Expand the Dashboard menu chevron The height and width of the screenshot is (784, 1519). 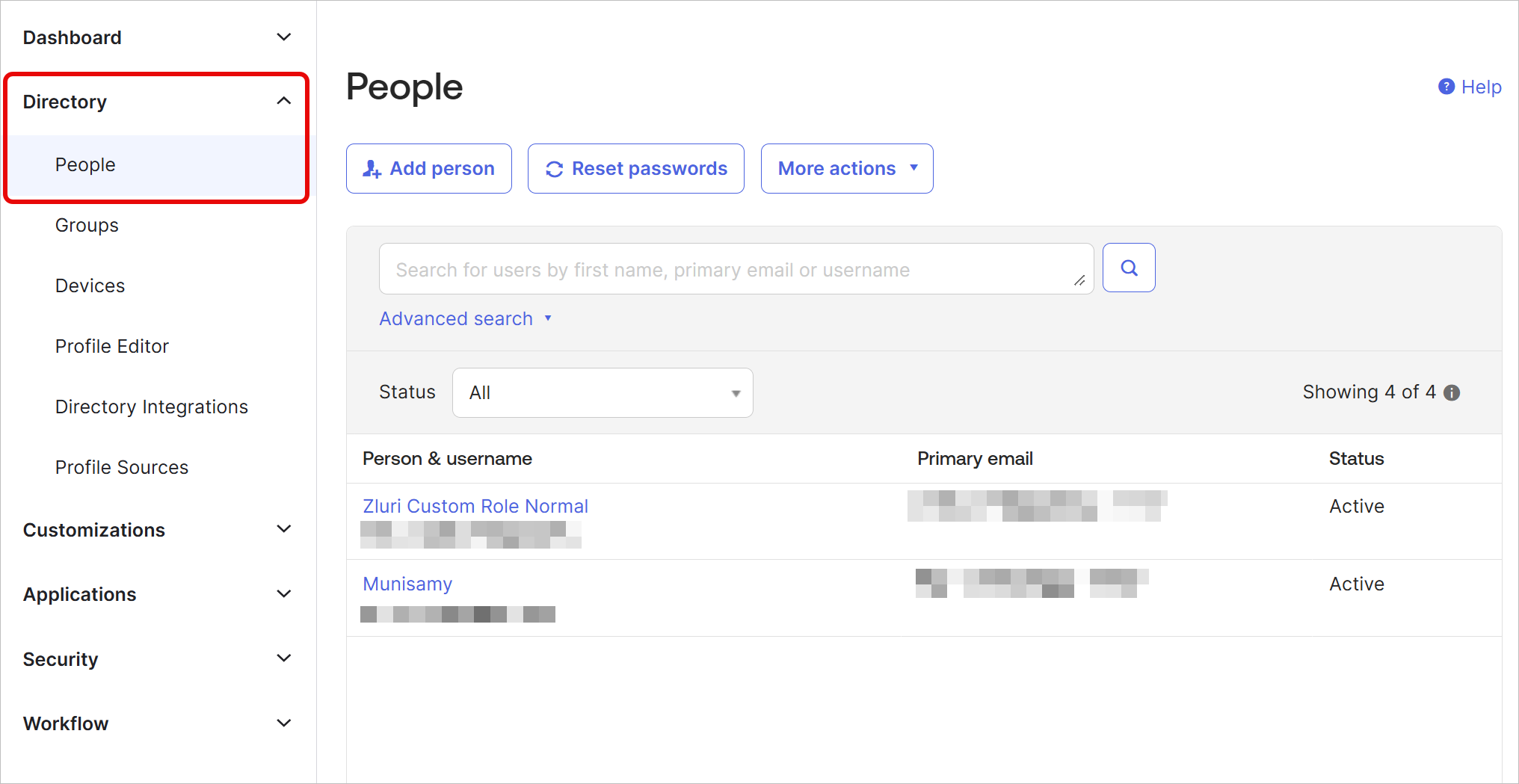coord(284,37)
